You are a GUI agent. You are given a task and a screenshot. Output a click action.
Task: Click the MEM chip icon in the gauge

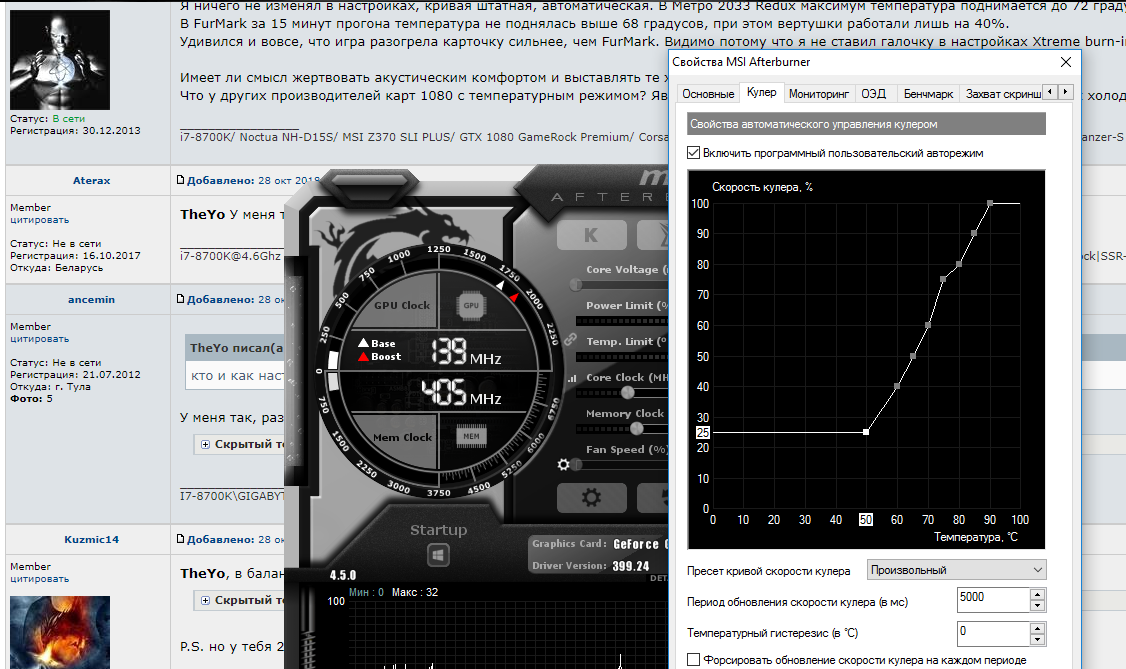pyautogui.click(x=471, y=436)
